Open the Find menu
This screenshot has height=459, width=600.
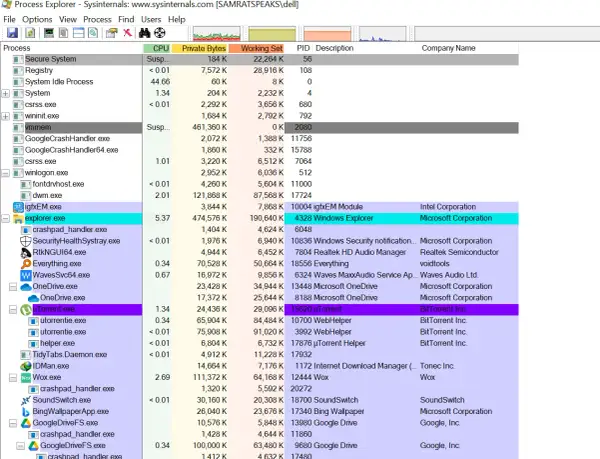click(126, 19)
